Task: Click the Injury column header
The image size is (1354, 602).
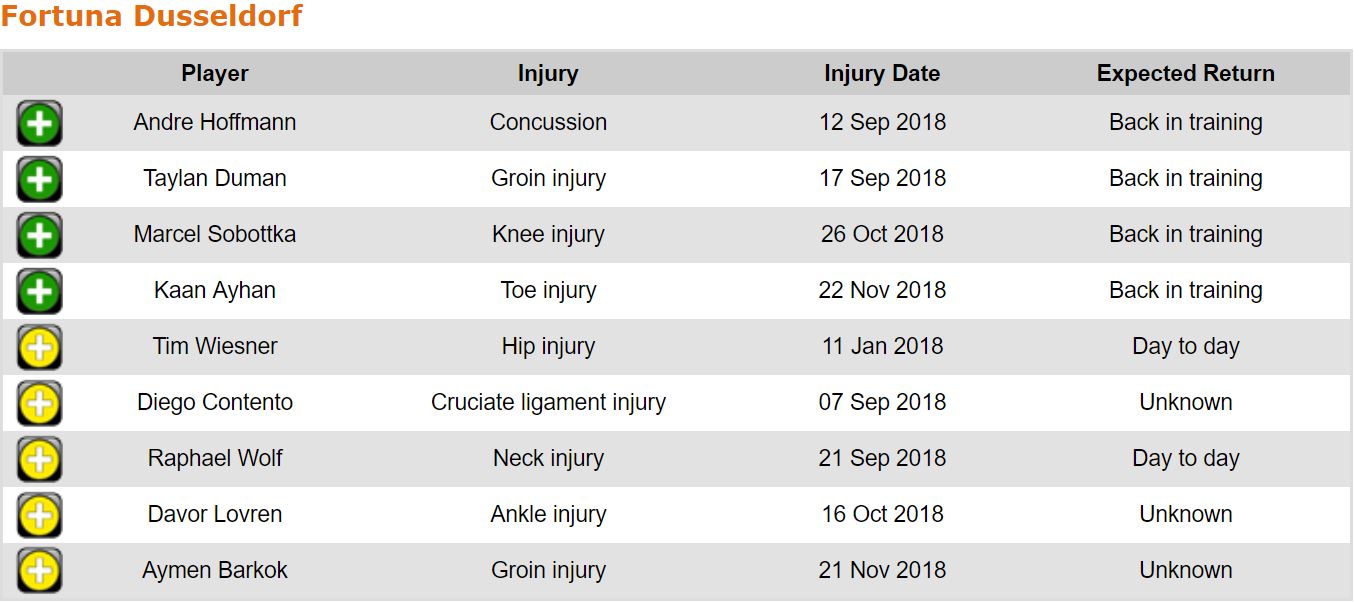Action: (548, 73)
